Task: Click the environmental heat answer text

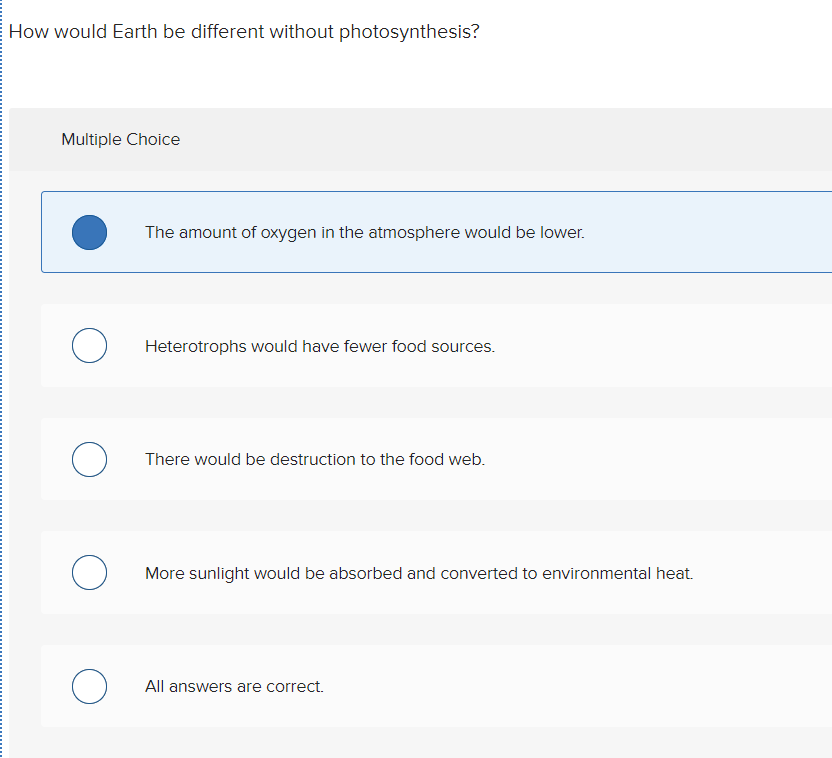Action: click(x=419, y=572)
